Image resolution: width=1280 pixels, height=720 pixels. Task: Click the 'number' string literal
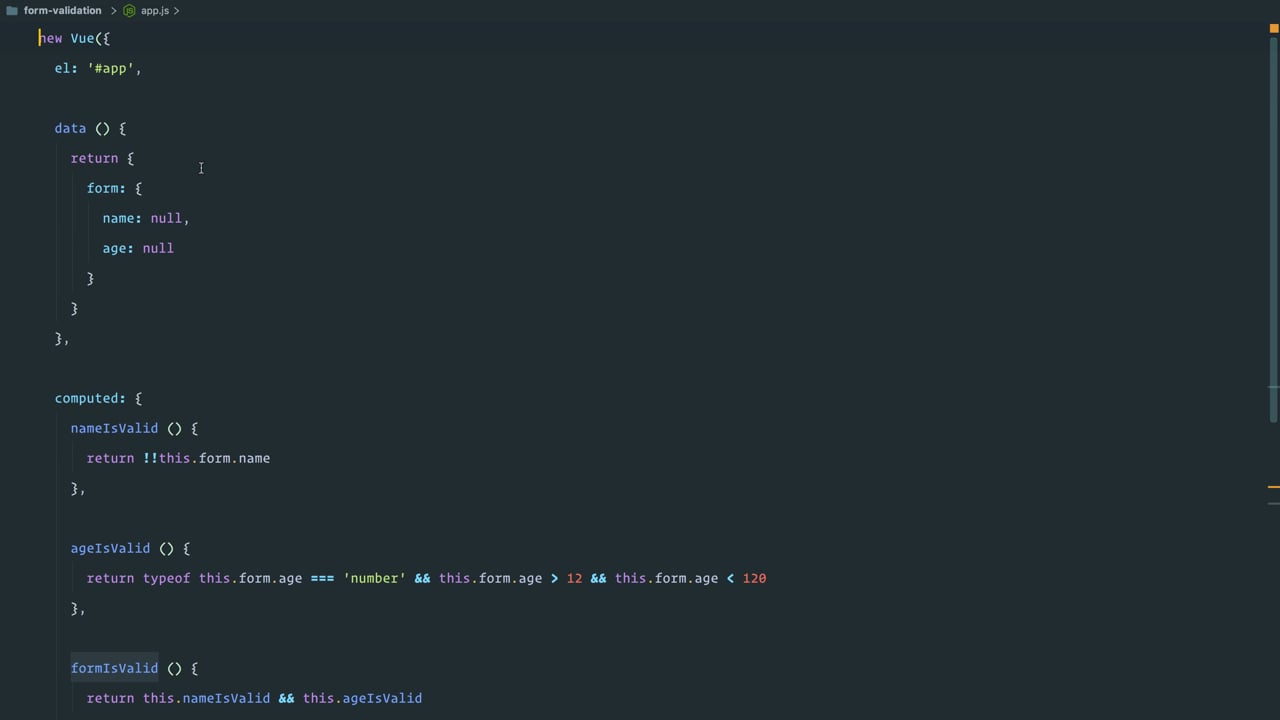(x=374, y=578)
